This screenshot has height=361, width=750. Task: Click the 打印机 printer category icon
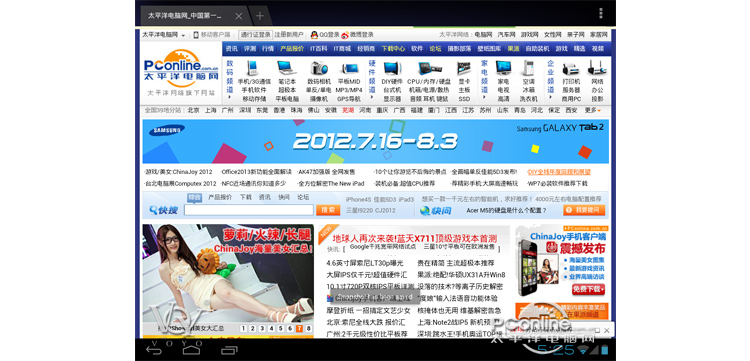(x=571, y=68)
